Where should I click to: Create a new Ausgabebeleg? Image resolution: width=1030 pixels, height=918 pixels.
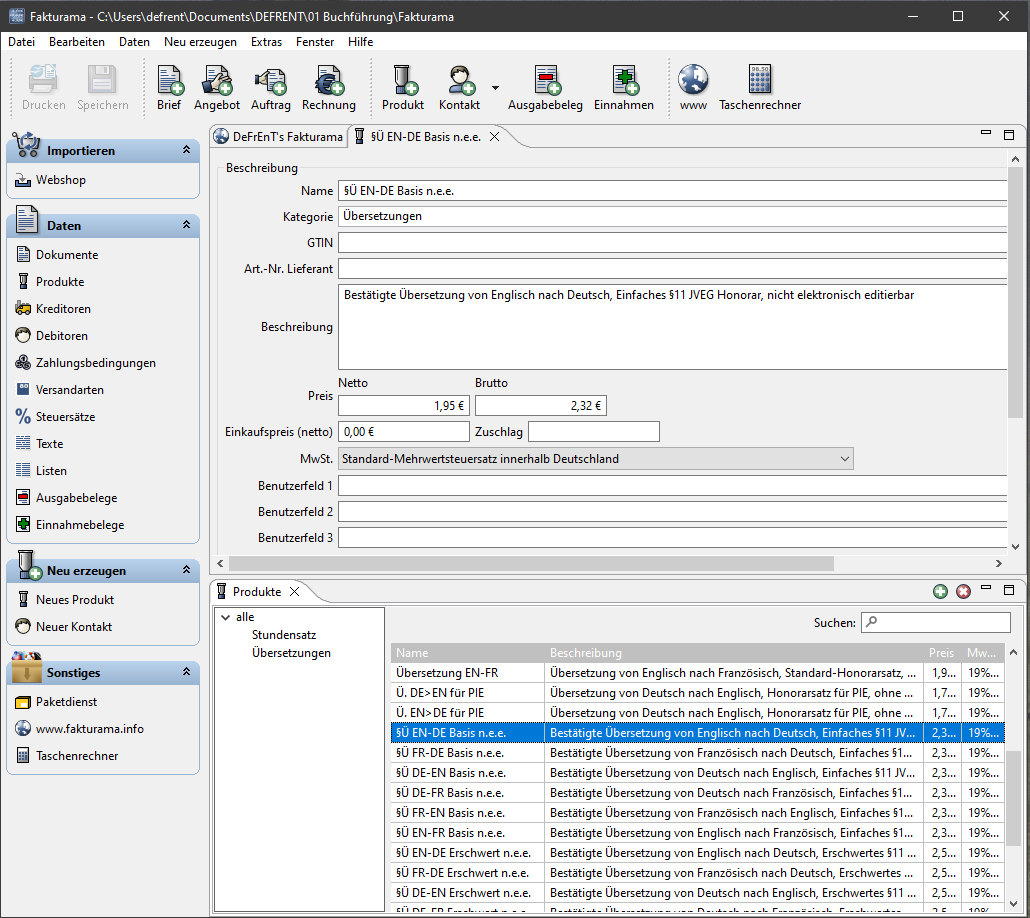coord(545,87)
